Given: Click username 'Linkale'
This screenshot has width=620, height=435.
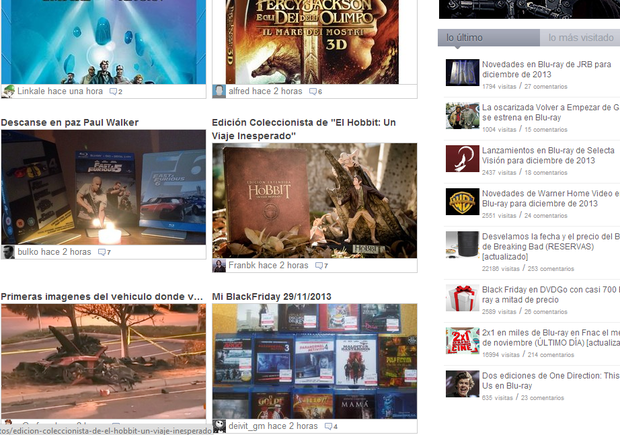Looking at the screenshot, I should [x=31, y=91].
